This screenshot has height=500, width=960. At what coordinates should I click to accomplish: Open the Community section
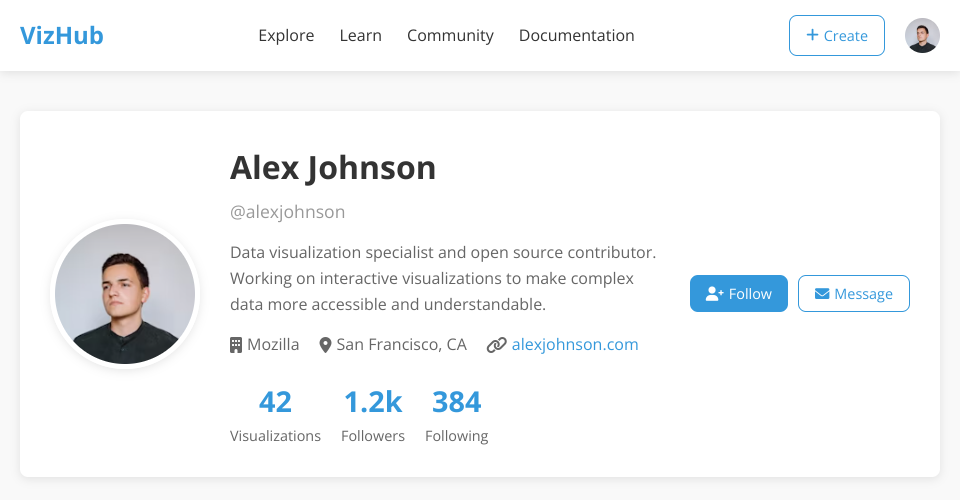tap(450, 36)
